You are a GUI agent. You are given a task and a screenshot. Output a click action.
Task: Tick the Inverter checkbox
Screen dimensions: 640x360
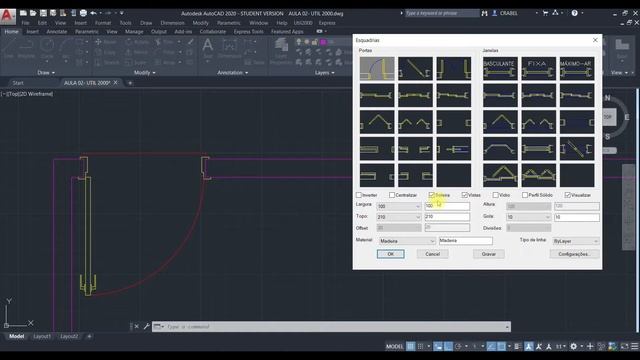click(359, 195)
